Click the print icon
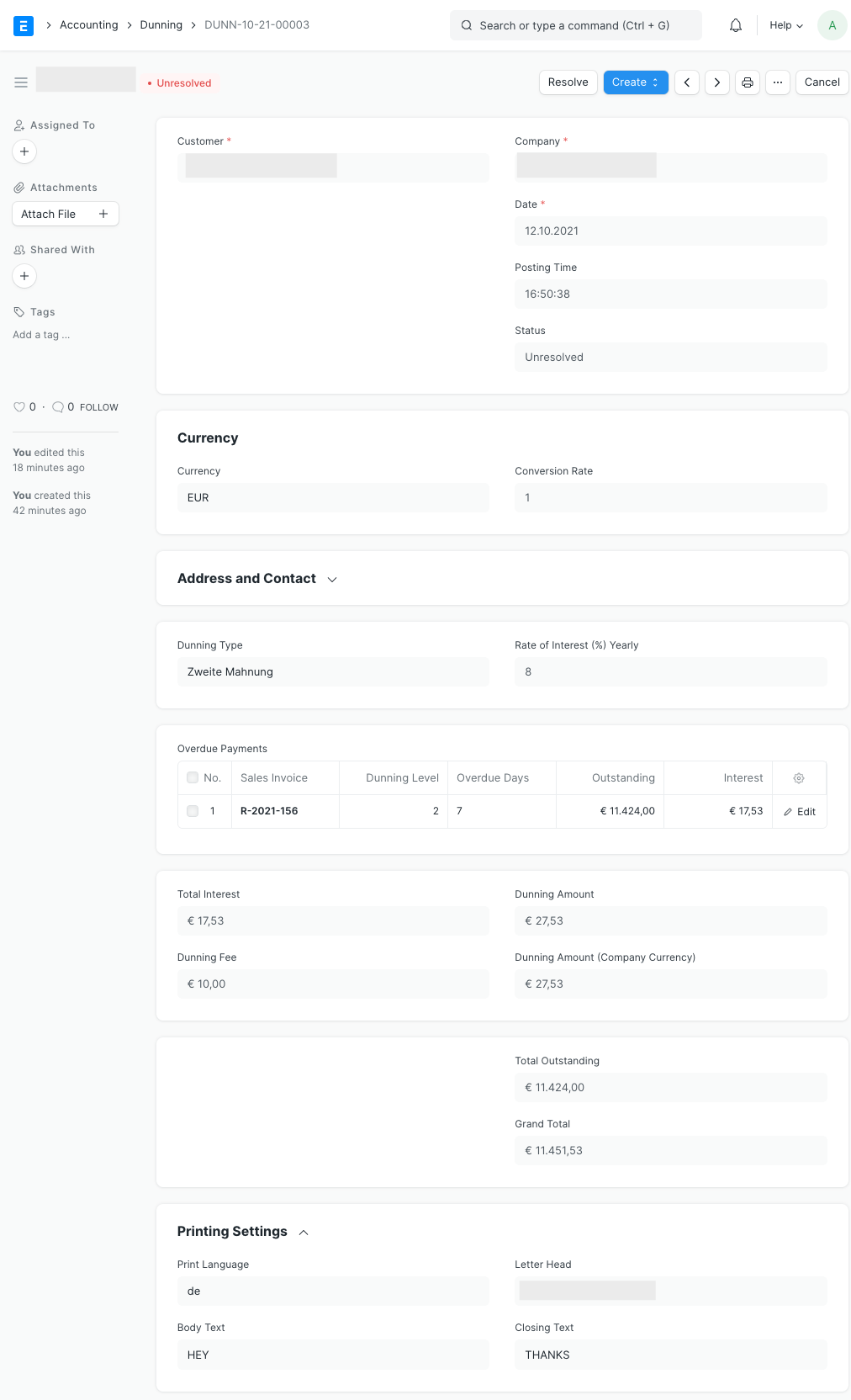Image resolution: width=851 pixels, height=1400 pixels. tap(747, 82)
